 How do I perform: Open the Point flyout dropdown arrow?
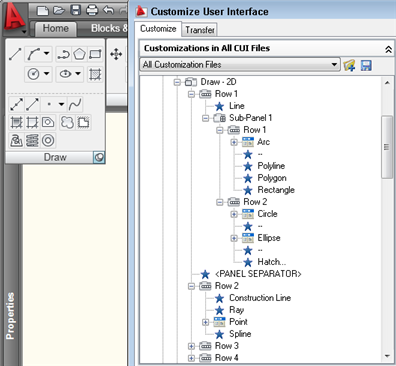coord(61,105)
